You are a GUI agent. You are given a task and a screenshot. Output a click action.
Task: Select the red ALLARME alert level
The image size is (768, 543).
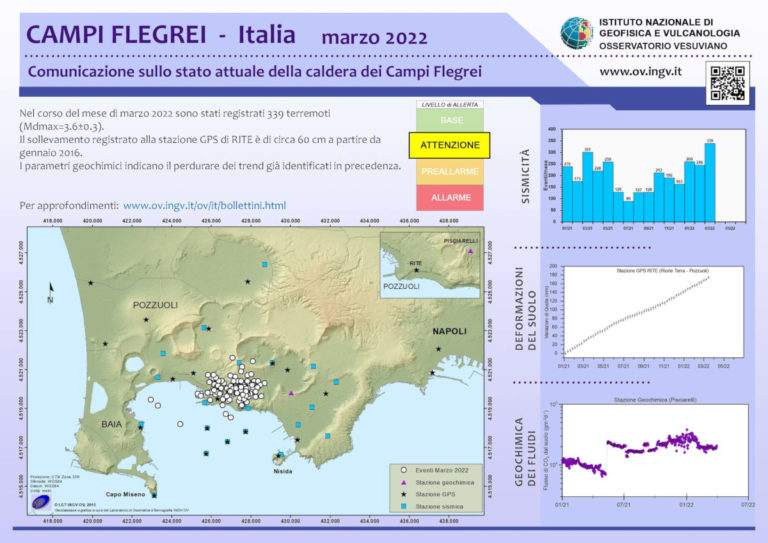pos(450,198)
